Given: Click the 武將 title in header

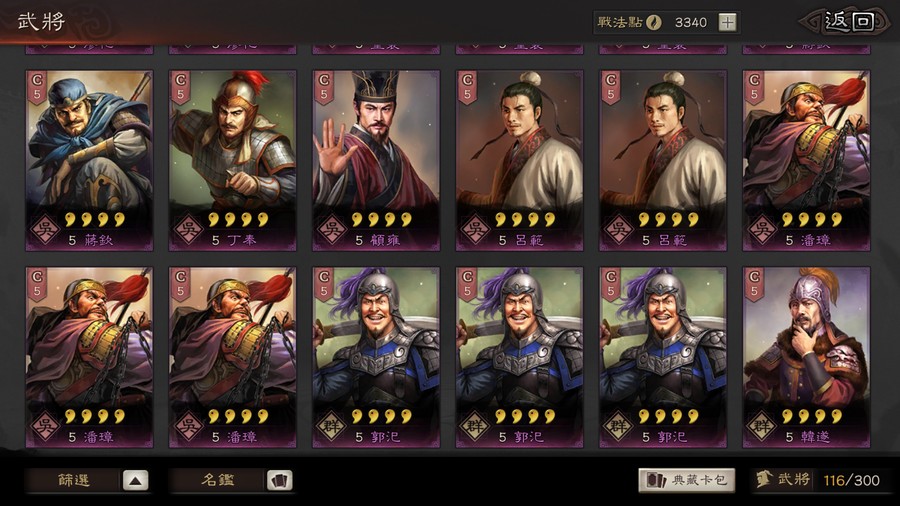Looking at the screenshot, I should [x=41, y=22].
